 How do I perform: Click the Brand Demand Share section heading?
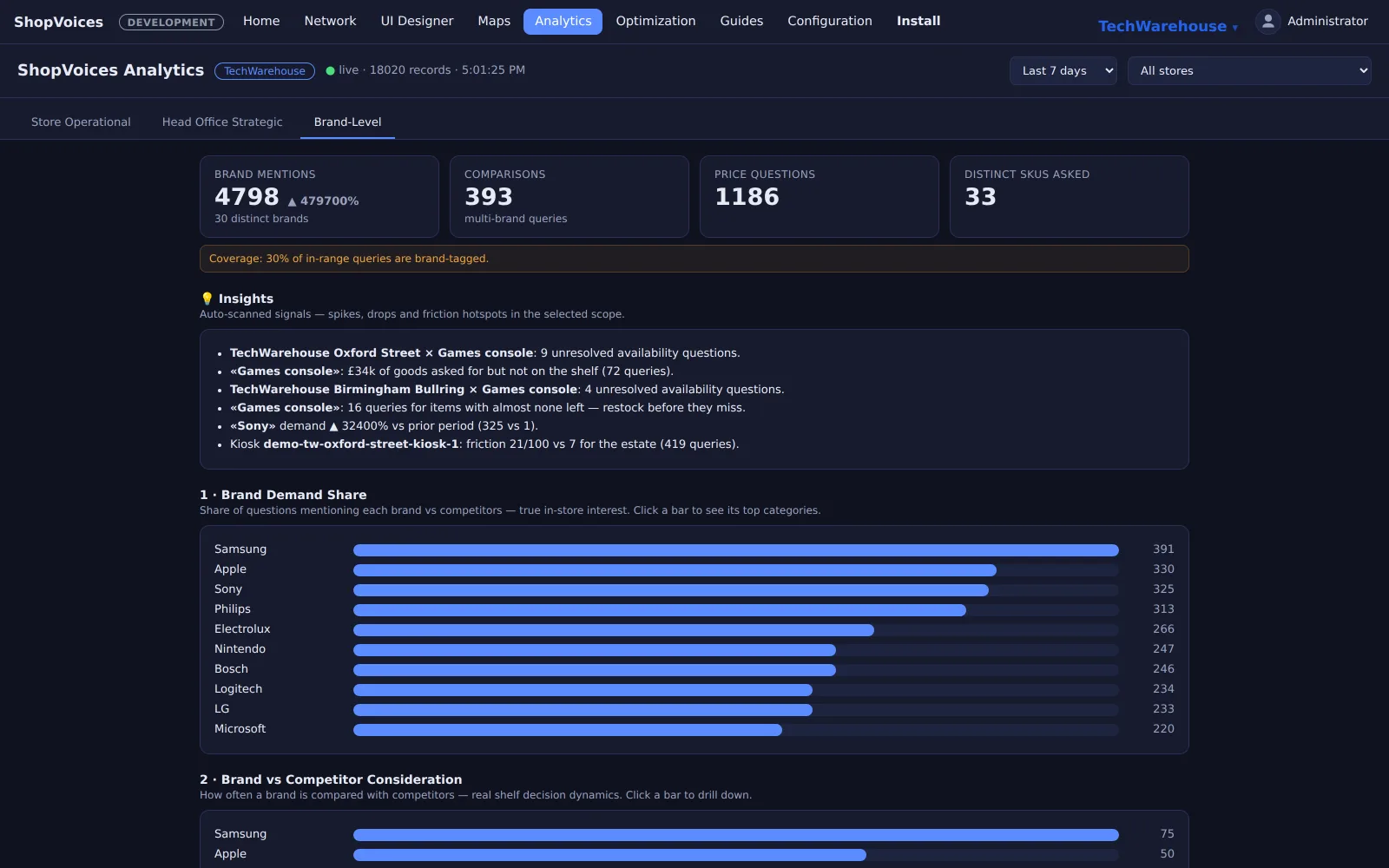pyautogui.click(x=283, y=495)
